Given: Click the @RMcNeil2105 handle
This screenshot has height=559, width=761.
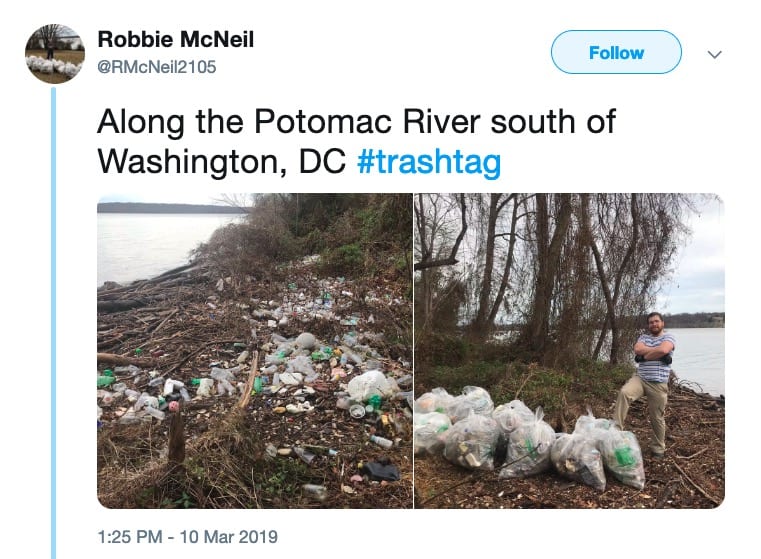Looking at the screenshot, I should 156,67.
